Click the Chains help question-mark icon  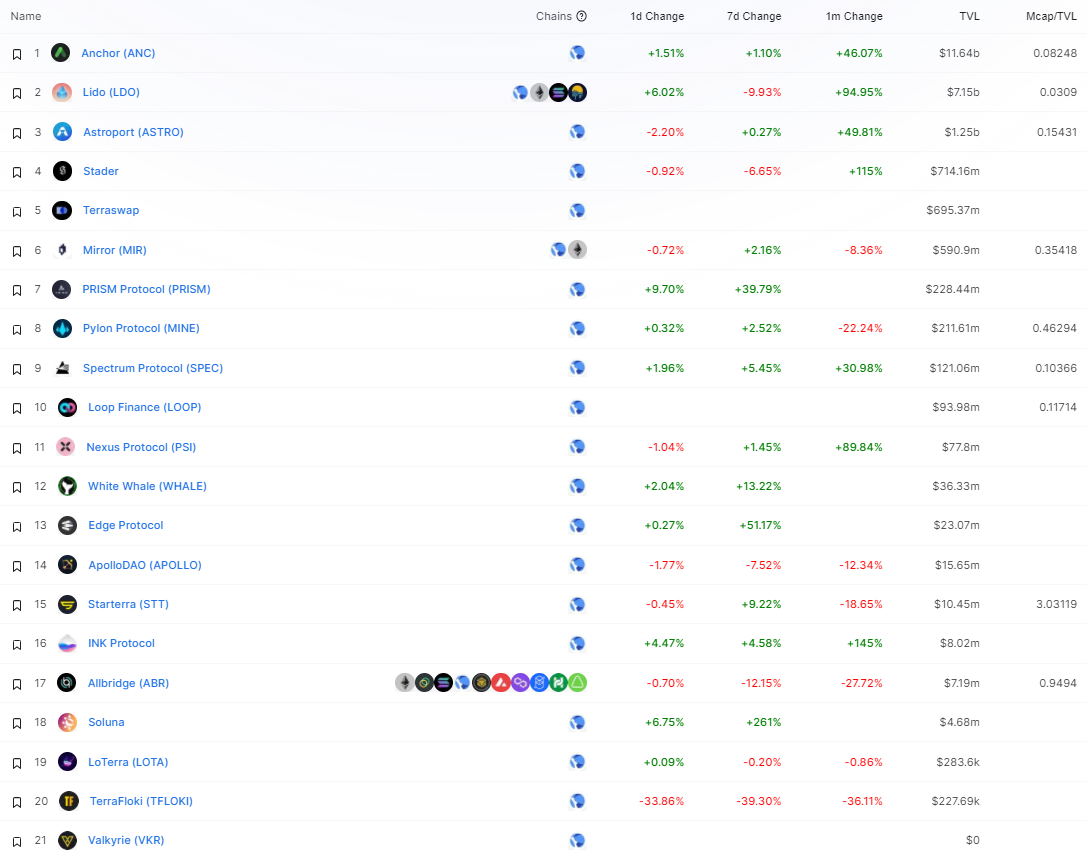coord(582,16)
